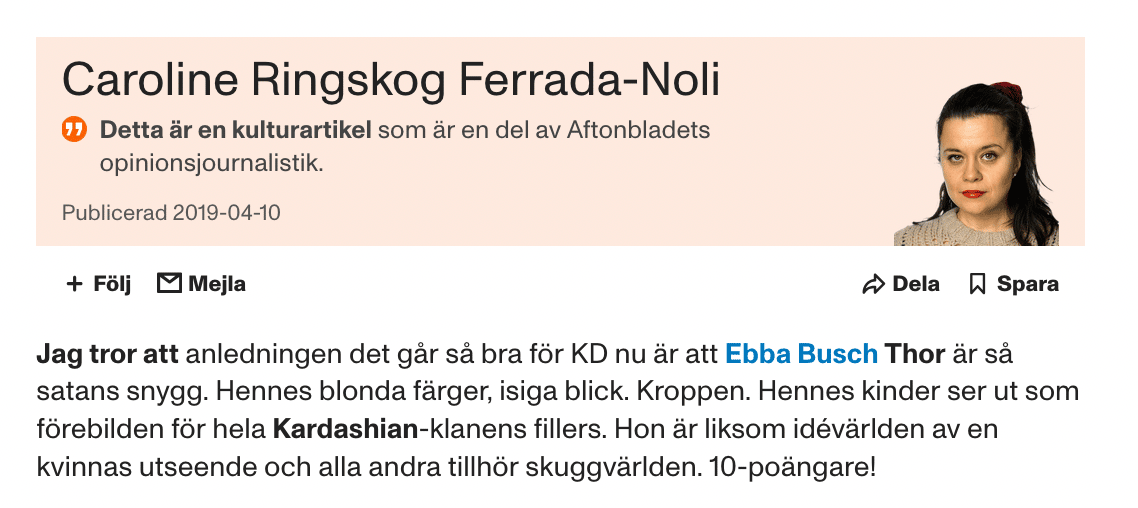1138x508 pixels.
Task: Follow the author via Följ label
Action: point(112,284)
